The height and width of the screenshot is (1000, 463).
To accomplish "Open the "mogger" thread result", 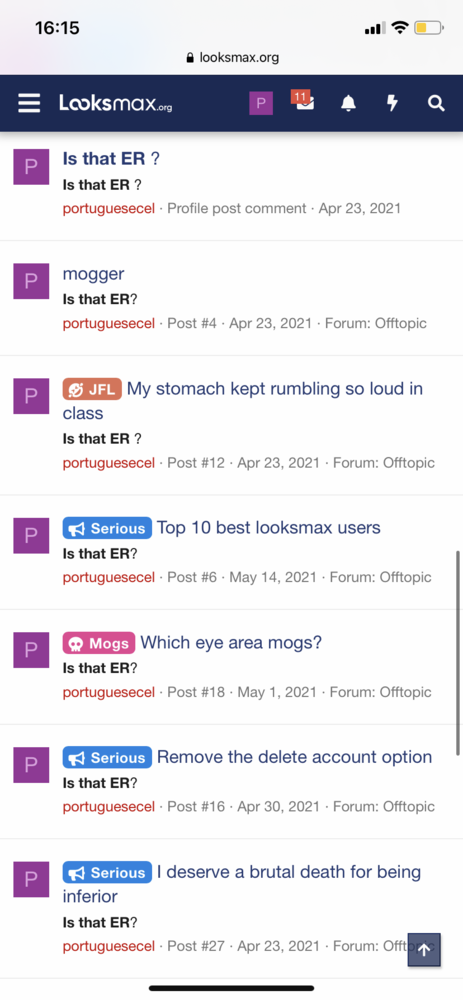I will coord(93,274).
